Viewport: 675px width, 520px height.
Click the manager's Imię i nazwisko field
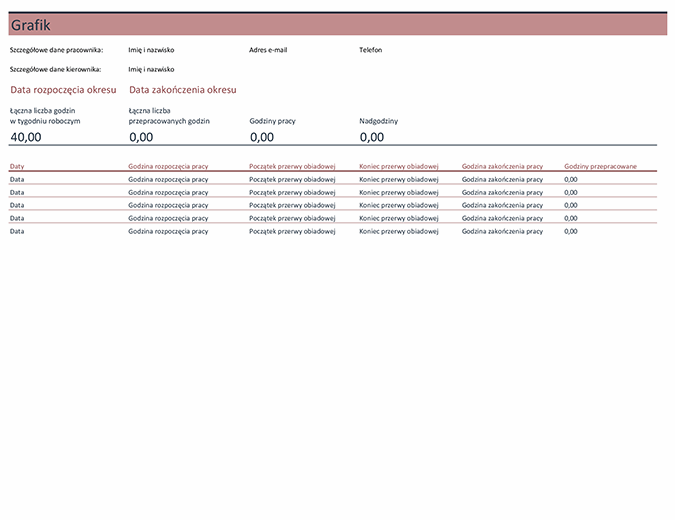pyautogui.click(x=151, y=69)
